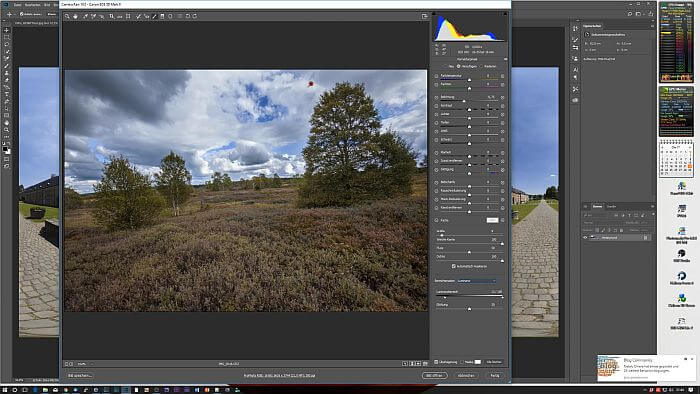Toggle the Automatisch maskieren checkbox

point(454,266)
